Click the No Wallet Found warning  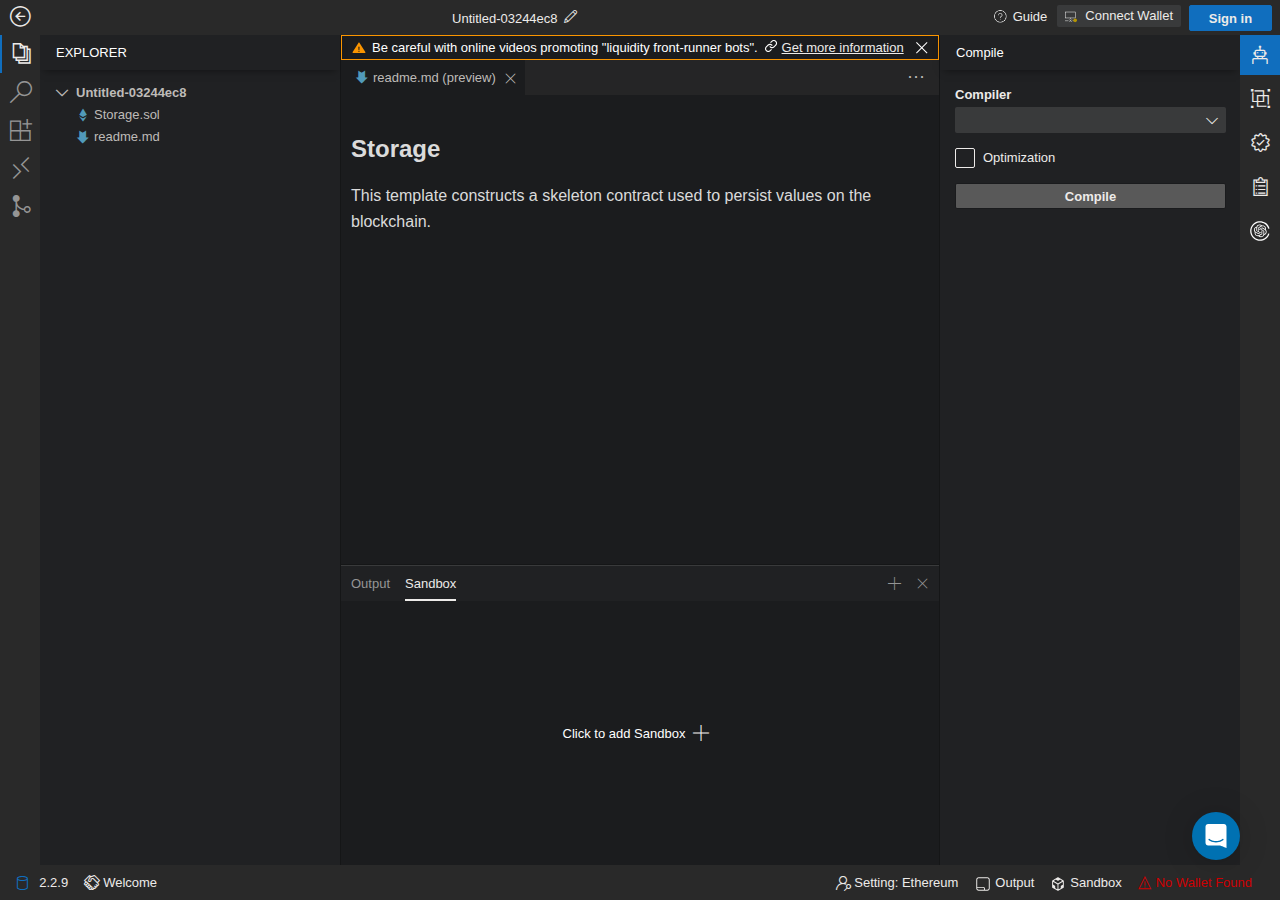tap(1195, 882)
